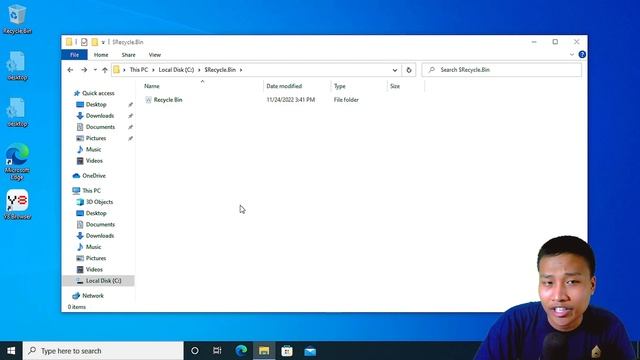Open Desktop under Quick access
The image size is (640, 360).
(96, 104)
